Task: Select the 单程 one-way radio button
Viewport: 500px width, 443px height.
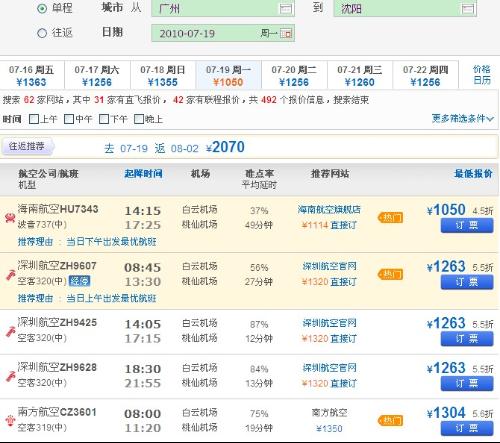Action: [42, 8]
